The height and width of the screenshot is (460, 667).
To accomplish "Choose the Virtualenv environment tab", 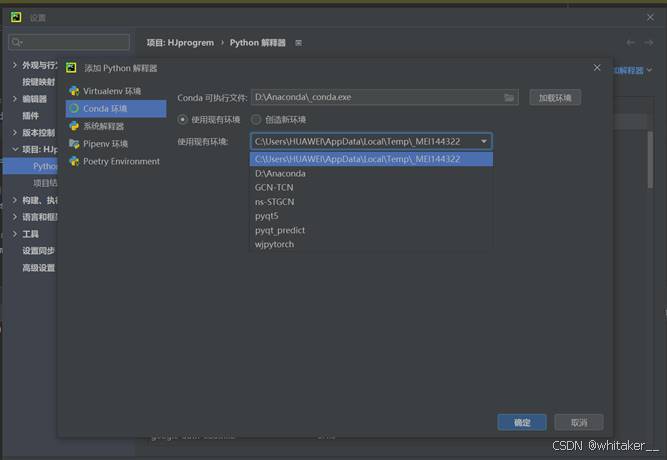I will 116,91.
